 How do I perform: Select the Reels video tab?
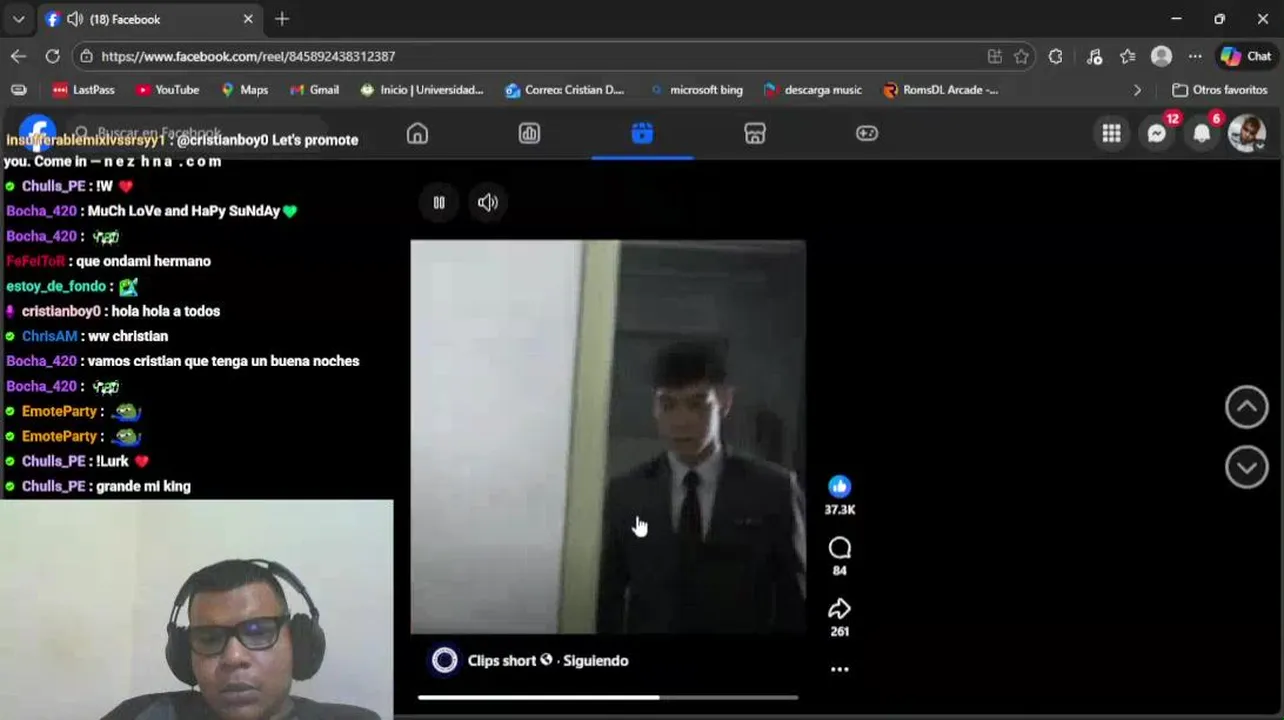(x=642, y=133)
